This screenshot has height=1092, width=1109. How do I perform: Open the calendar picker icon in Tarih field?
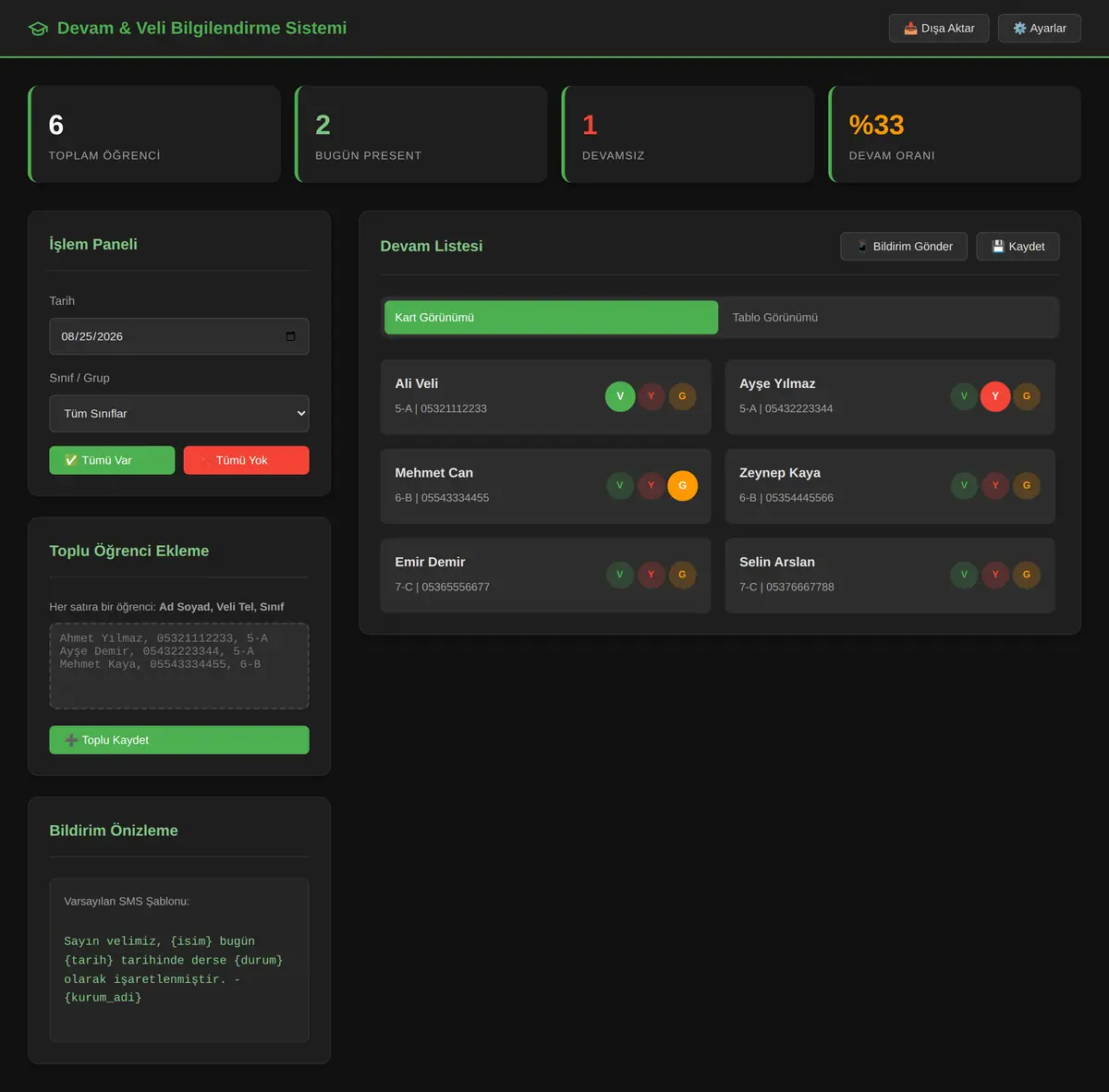(x=290, y=336)
